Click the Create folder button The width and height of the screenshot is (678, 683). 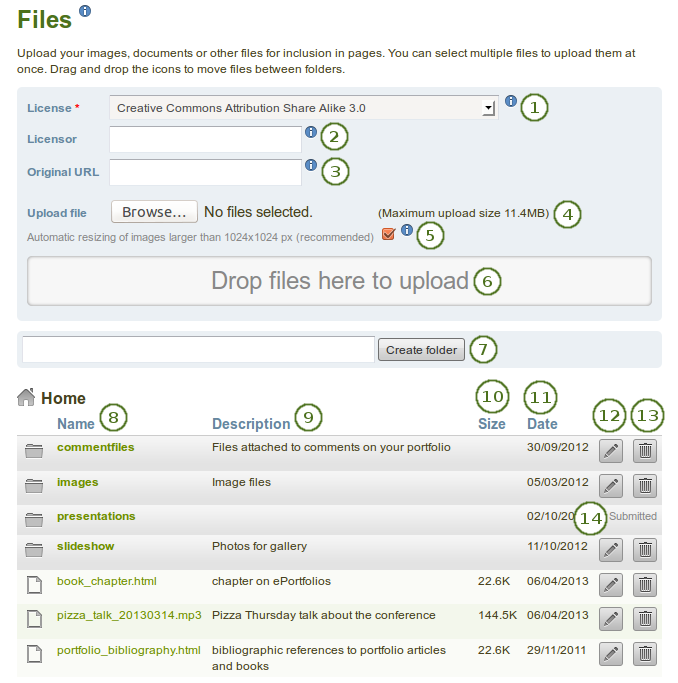[x=421, y=349]
